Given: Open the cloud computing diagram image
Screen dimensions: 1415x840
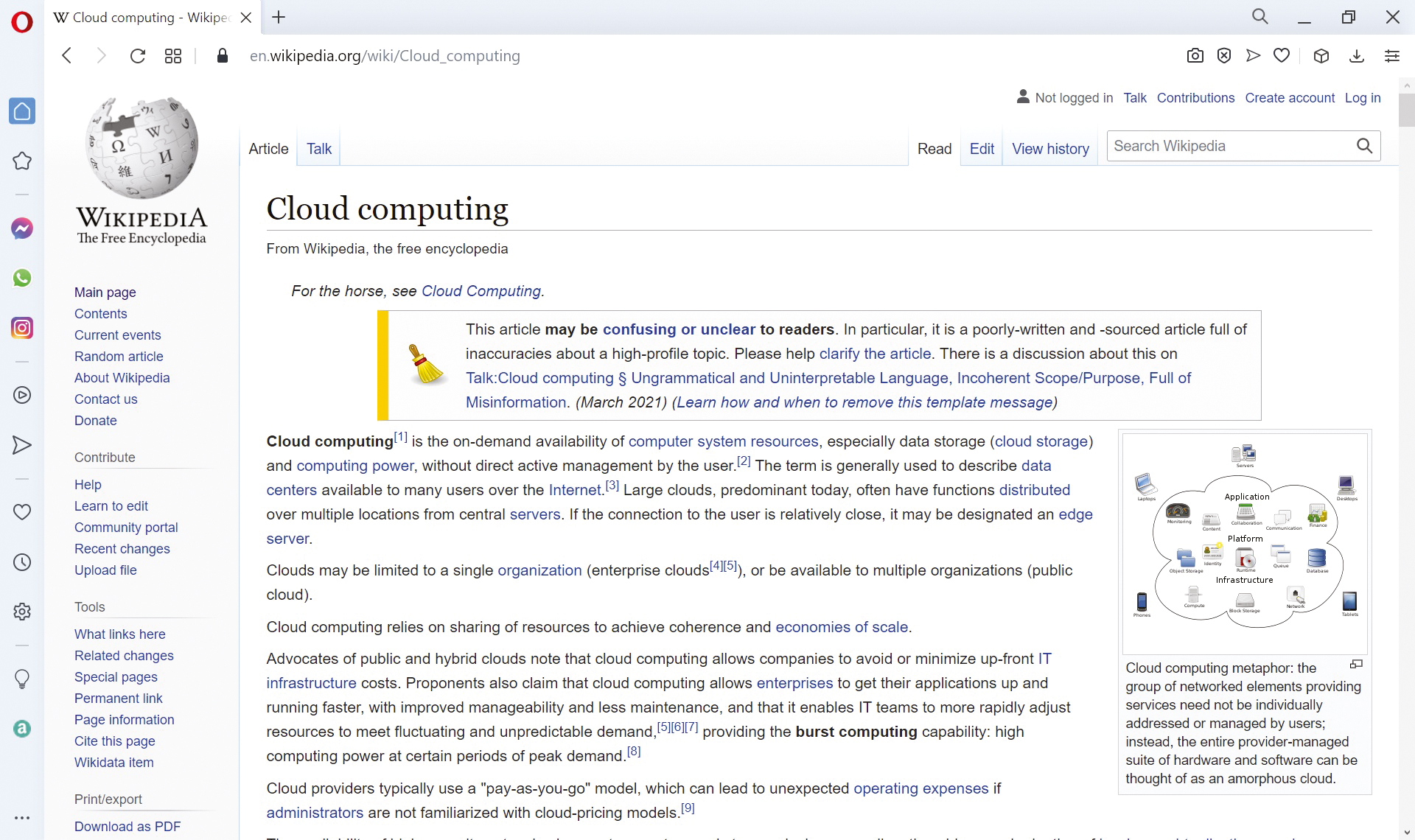Looking at the screenshot, I should [x=1245, y=544].
